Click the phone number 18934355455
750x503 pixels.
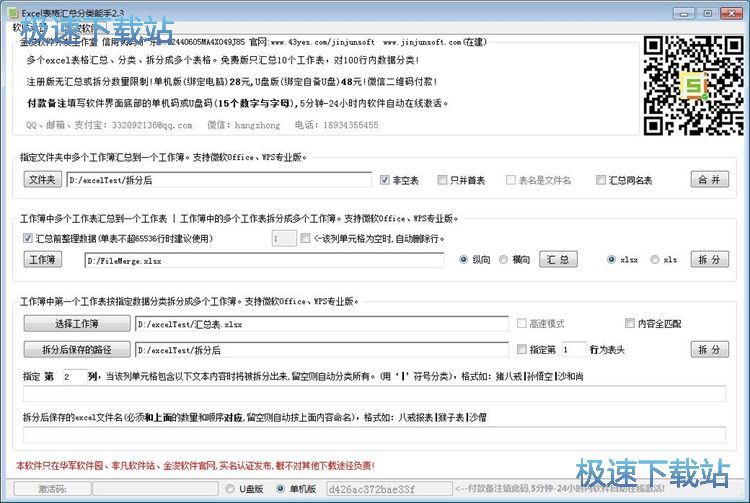click(x=351, y=125)
